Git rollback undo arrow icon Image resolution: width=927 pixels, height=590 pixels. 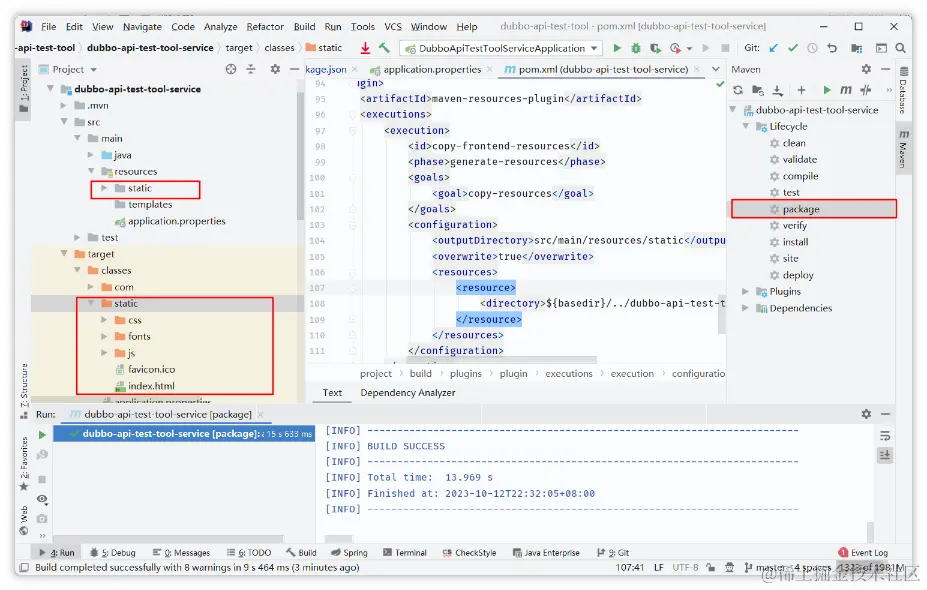tap(832, 48)
